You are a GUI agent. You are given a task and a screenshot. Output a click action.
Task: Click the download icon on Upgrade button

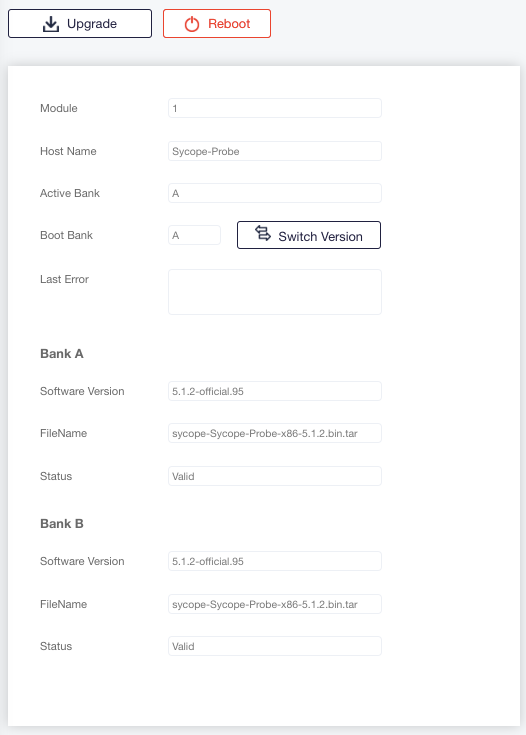point(51,24)
